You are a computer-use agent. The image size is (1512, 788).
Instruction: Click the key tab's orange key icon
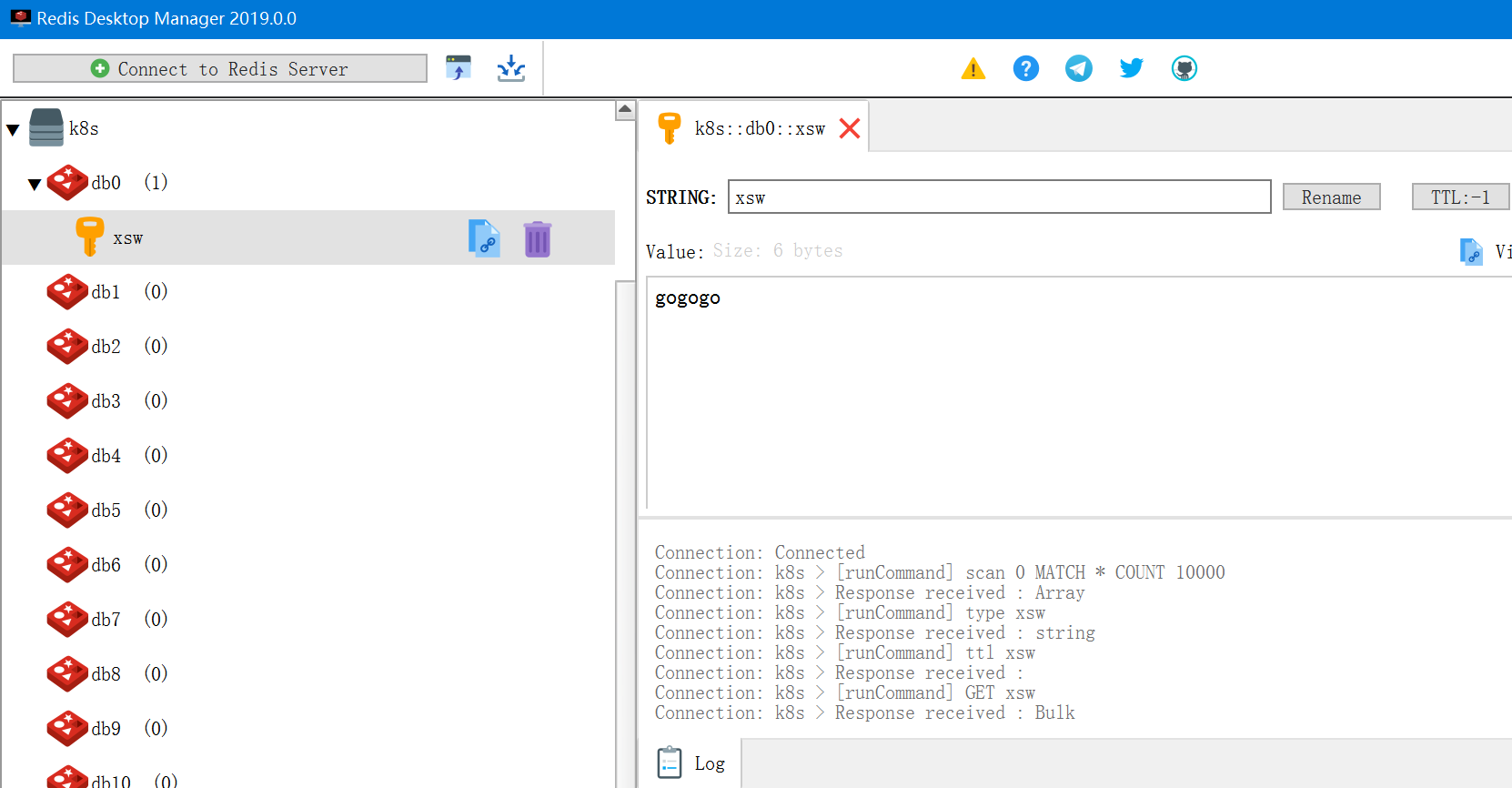(x=669, y=127)
